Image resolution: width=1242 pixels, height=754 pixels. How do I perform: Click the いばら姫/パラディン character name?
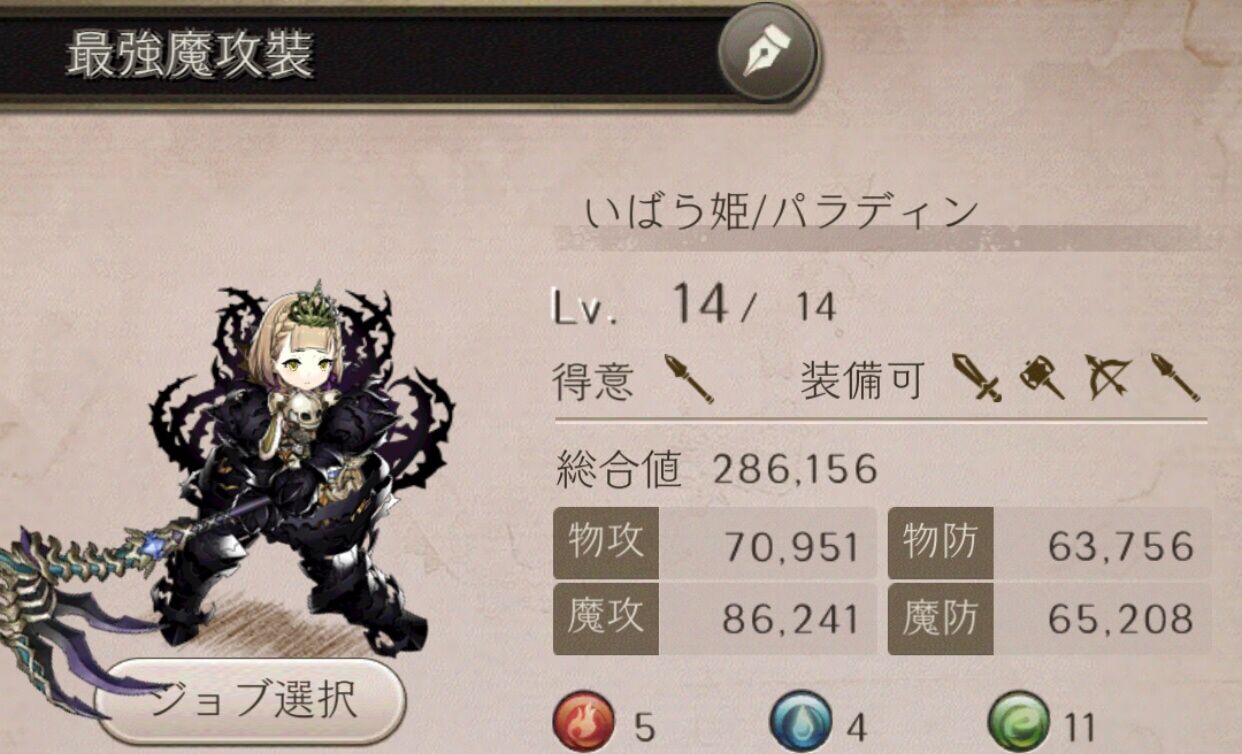coord(781,212)
